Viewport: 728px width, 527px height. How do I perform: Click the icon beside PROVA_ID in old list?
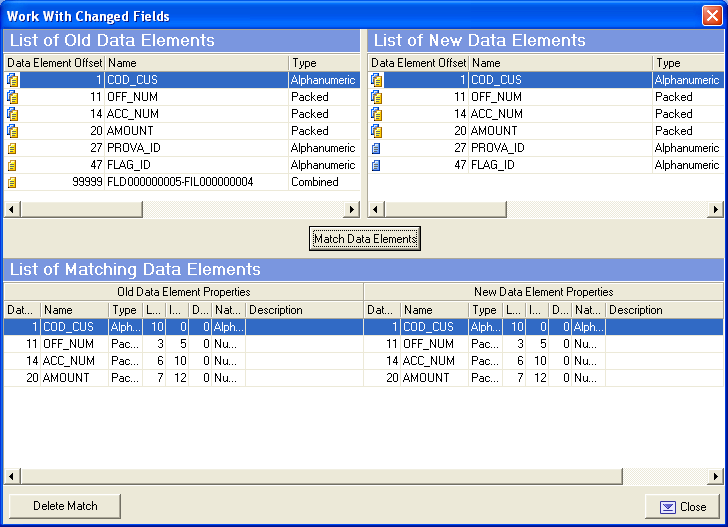(12, 148)
